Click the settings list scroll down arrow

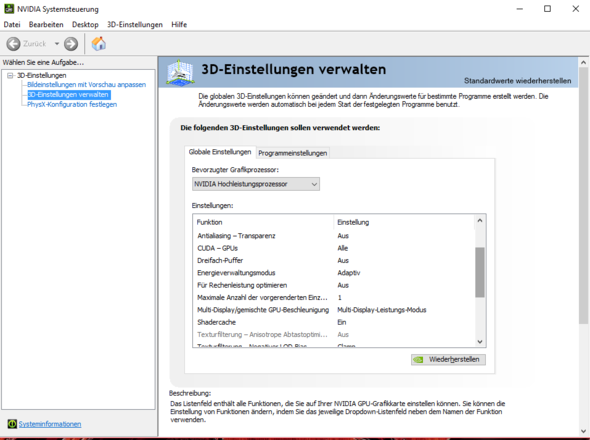pos(480,342)
